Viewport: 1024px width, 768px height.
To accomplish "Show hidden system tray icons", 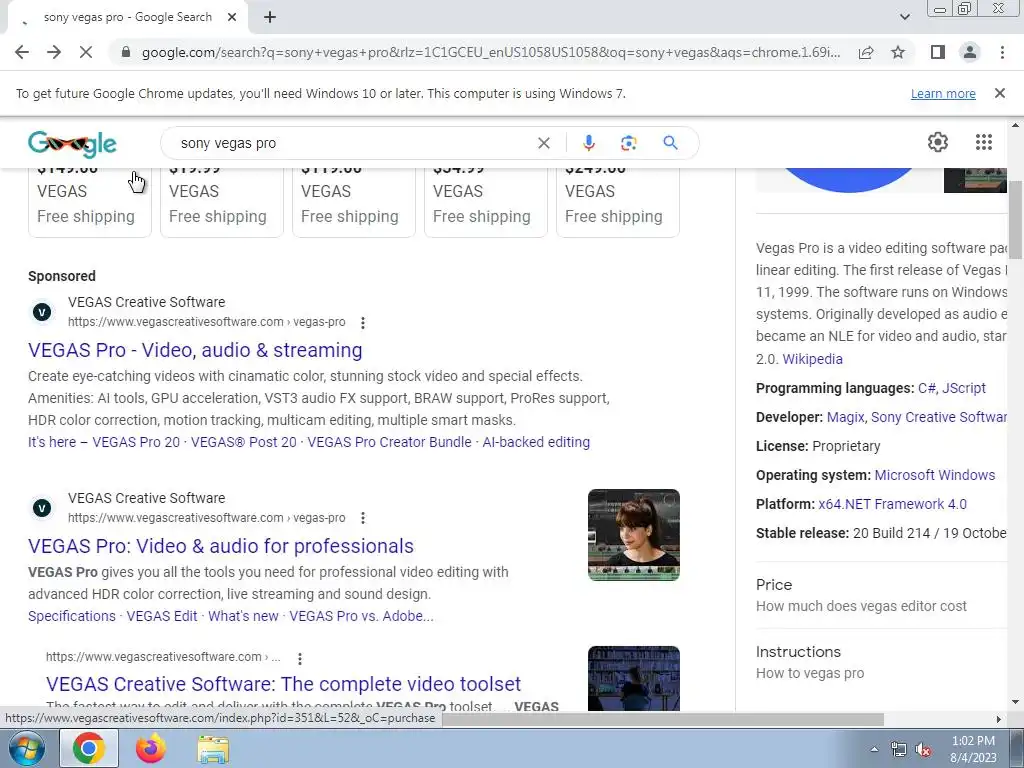I will coord(874,749).
